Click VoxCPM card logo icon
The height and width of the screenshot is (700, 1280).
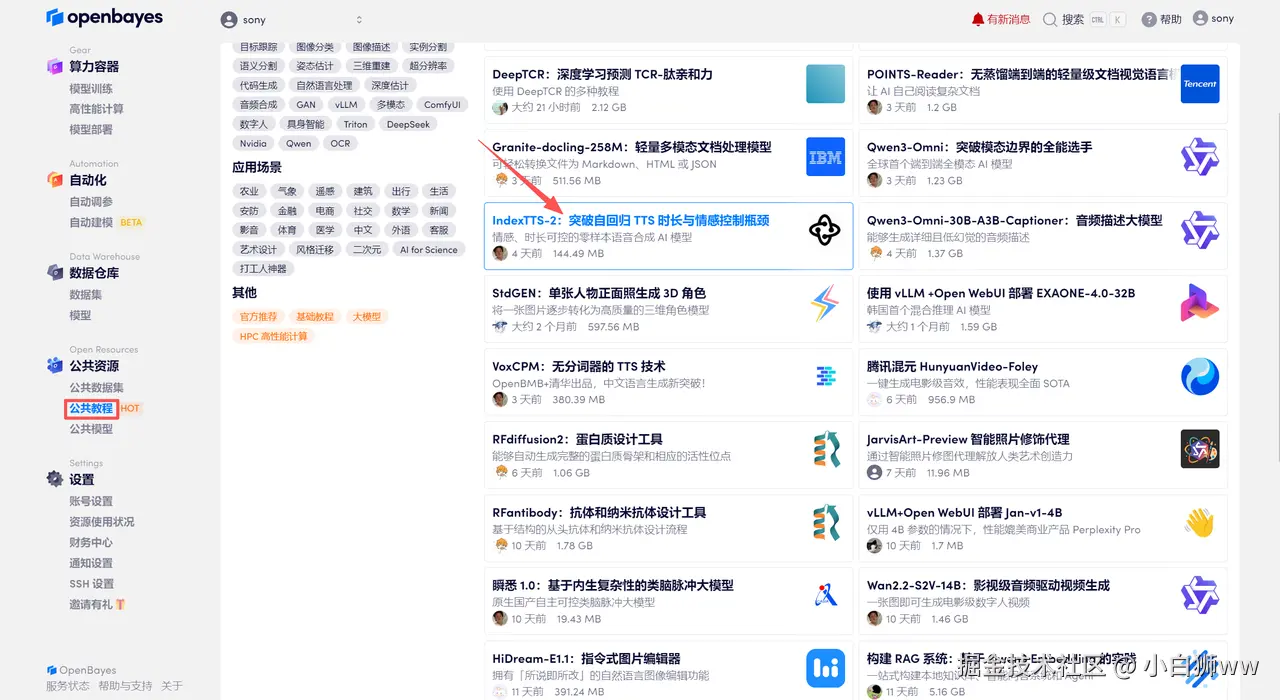[x=825, y=377]
